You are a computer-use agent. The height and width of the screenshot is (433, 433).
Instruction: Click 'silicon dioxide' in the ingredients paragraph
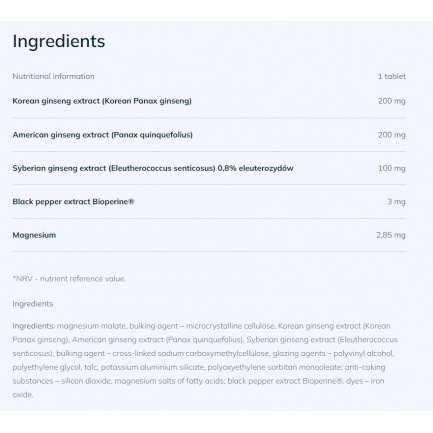tap(86, 381)
